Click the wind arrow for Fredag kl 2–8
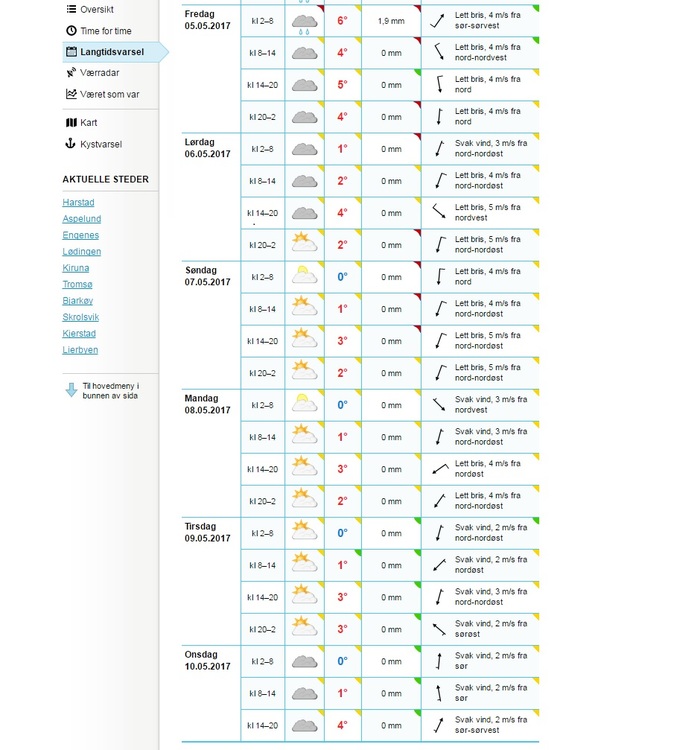 pos(438,21)
